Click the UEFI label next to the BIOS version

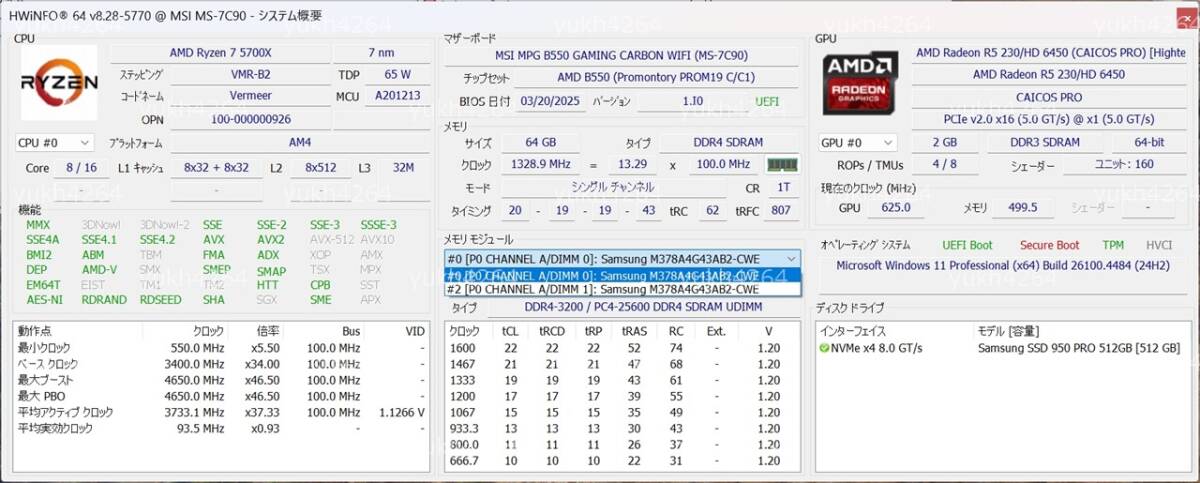(x=767, y=102)
